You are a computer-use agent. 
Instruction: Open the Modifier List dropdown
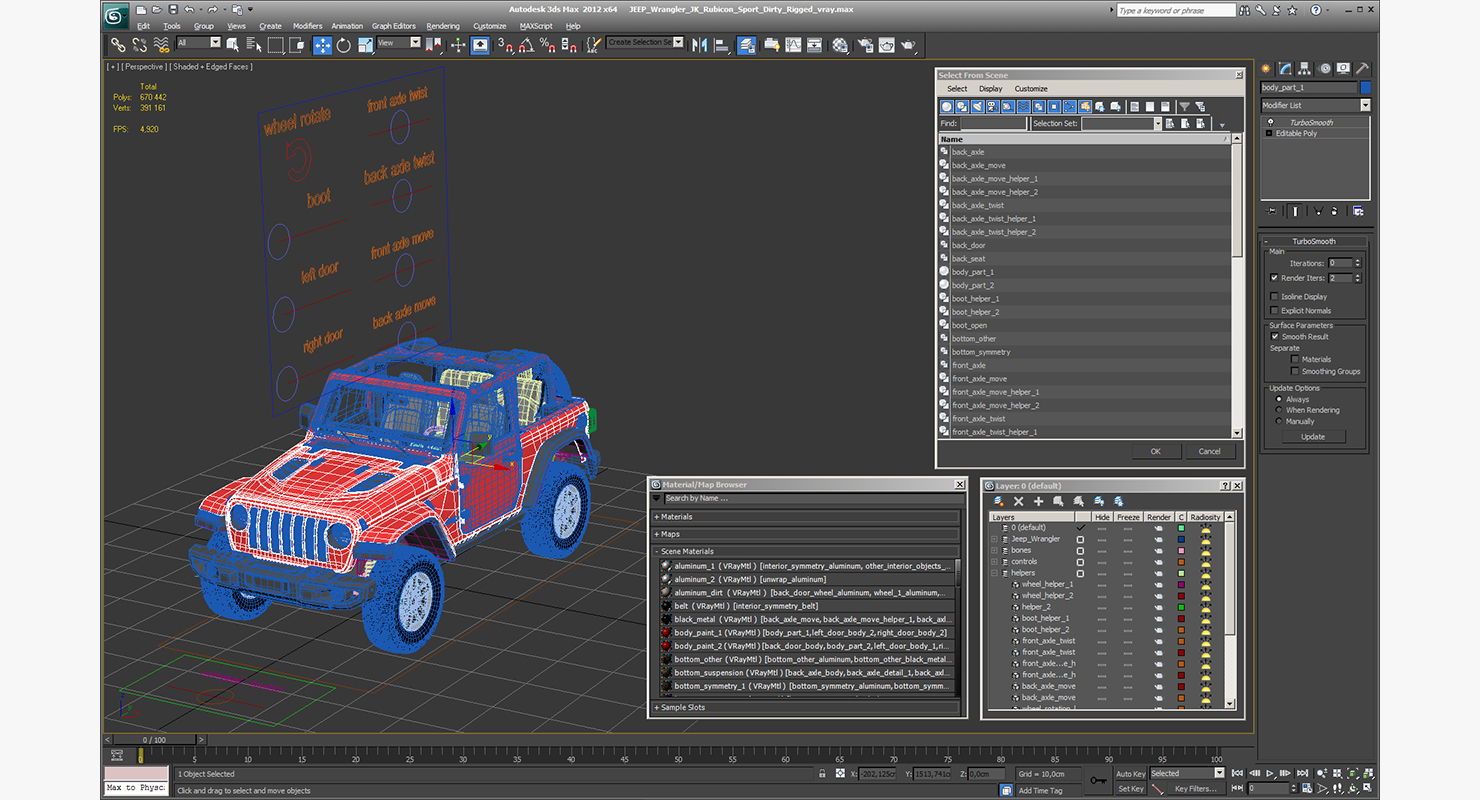(1366, 105)
